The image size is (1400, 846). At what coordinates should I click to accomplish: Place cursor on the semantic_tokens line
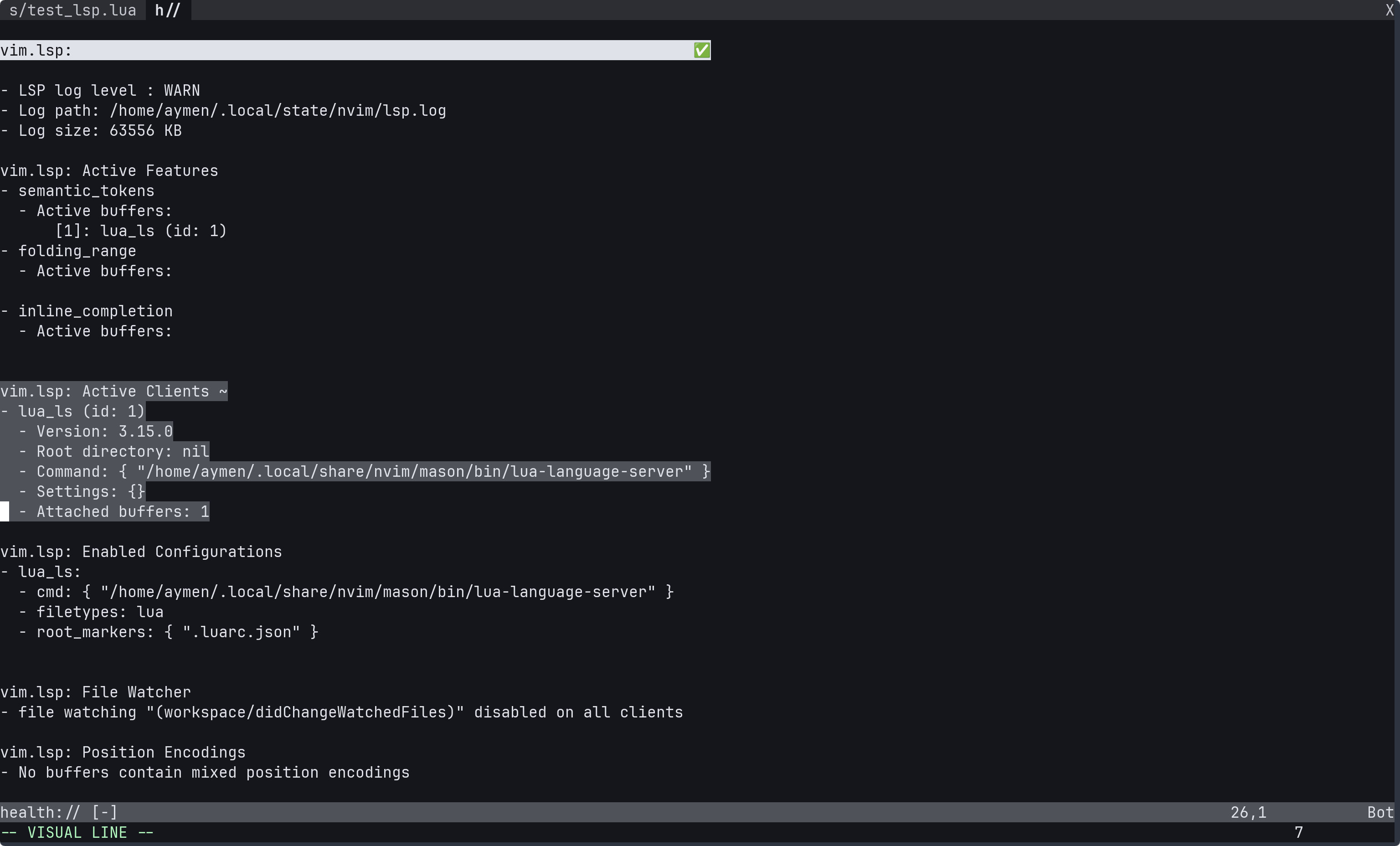pyautogui.click(x=86, y=191)
